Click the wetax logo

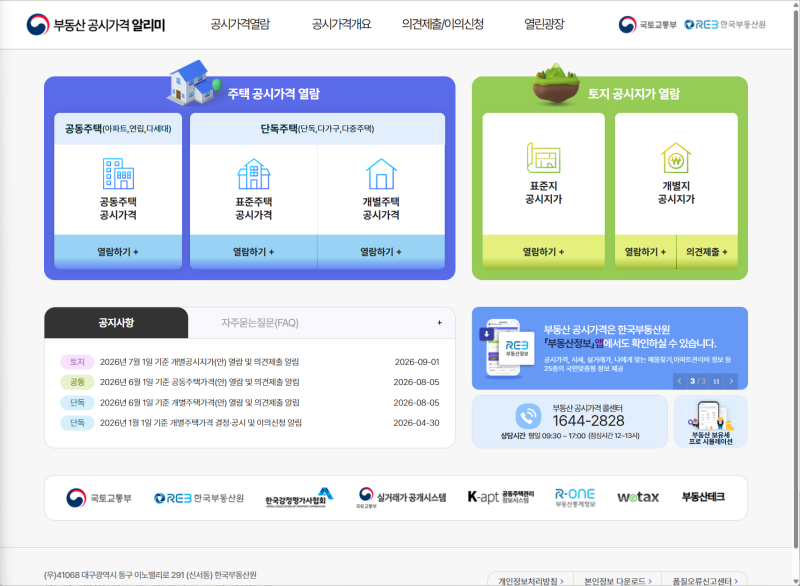pos(638,497)
